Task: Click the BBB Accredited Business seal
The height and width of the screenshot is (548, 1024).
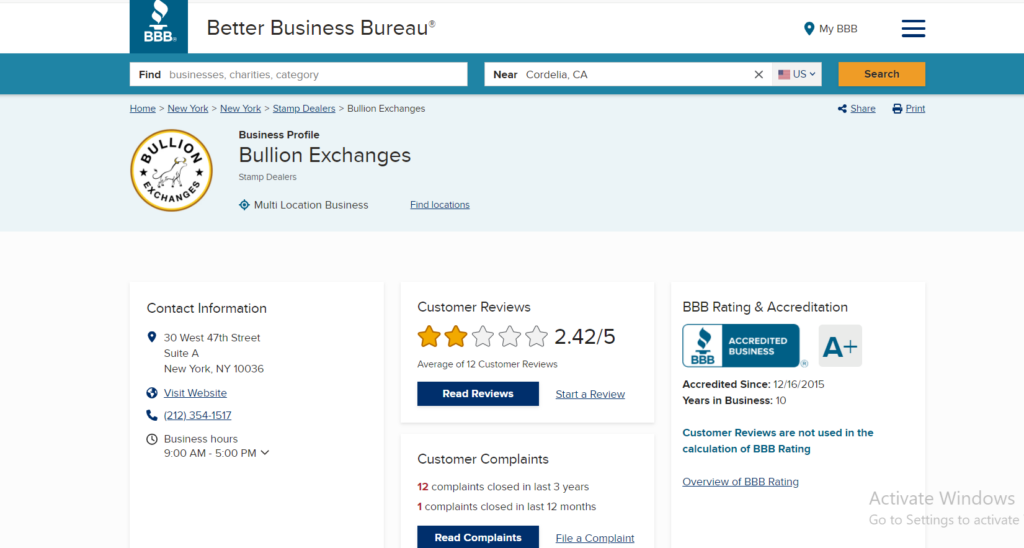Action: 741,346
